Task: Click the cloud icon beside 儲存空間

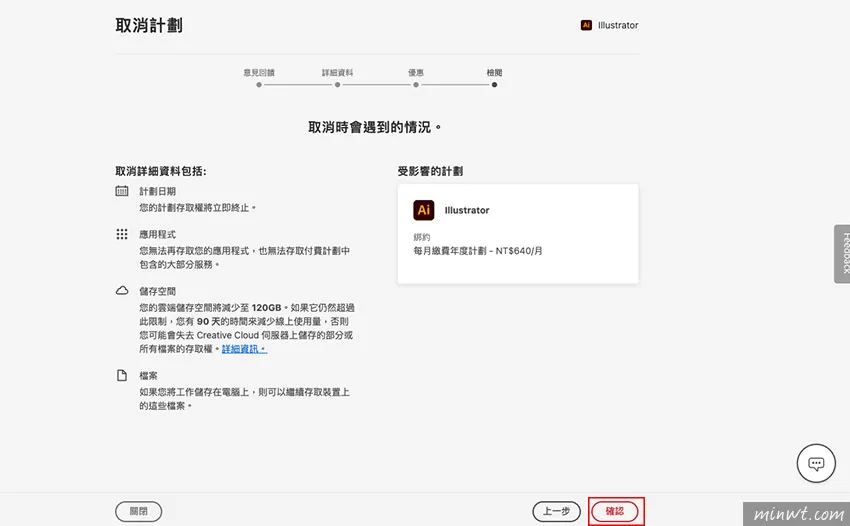Action: point(122,291)
